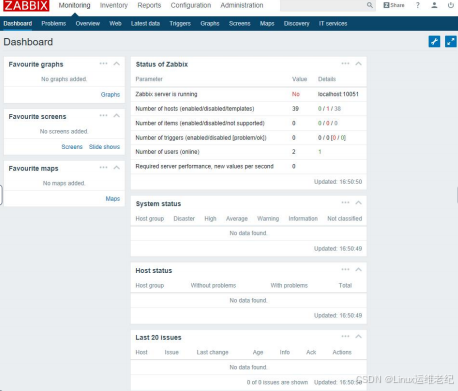Go to the Maps submenu
Image resolution: width=458 pixels, height=391 pixels.
coord(267,24)
